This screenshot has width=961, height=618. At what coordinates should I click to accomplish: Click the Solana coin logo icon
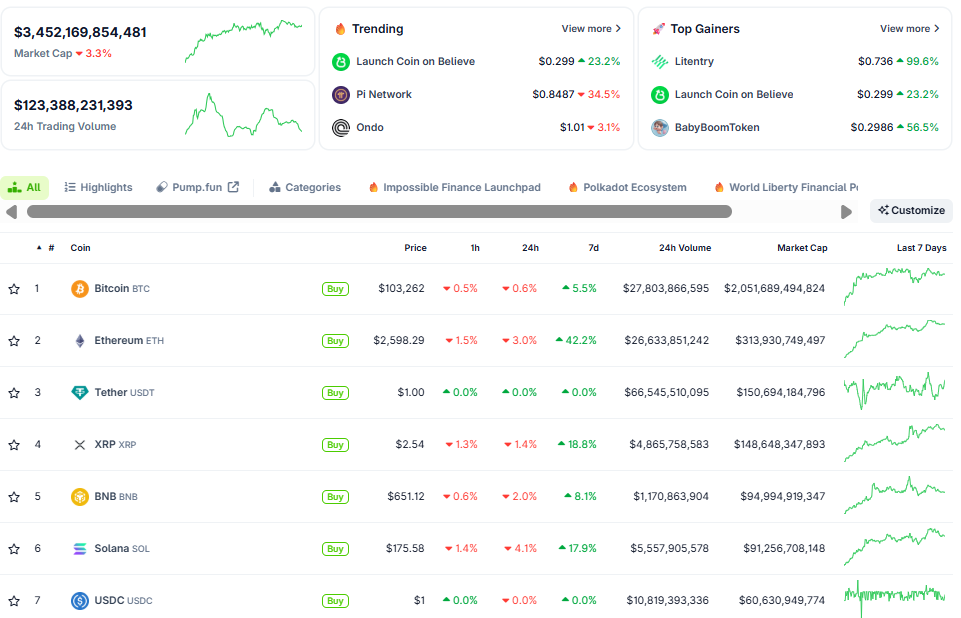(80, 549)
